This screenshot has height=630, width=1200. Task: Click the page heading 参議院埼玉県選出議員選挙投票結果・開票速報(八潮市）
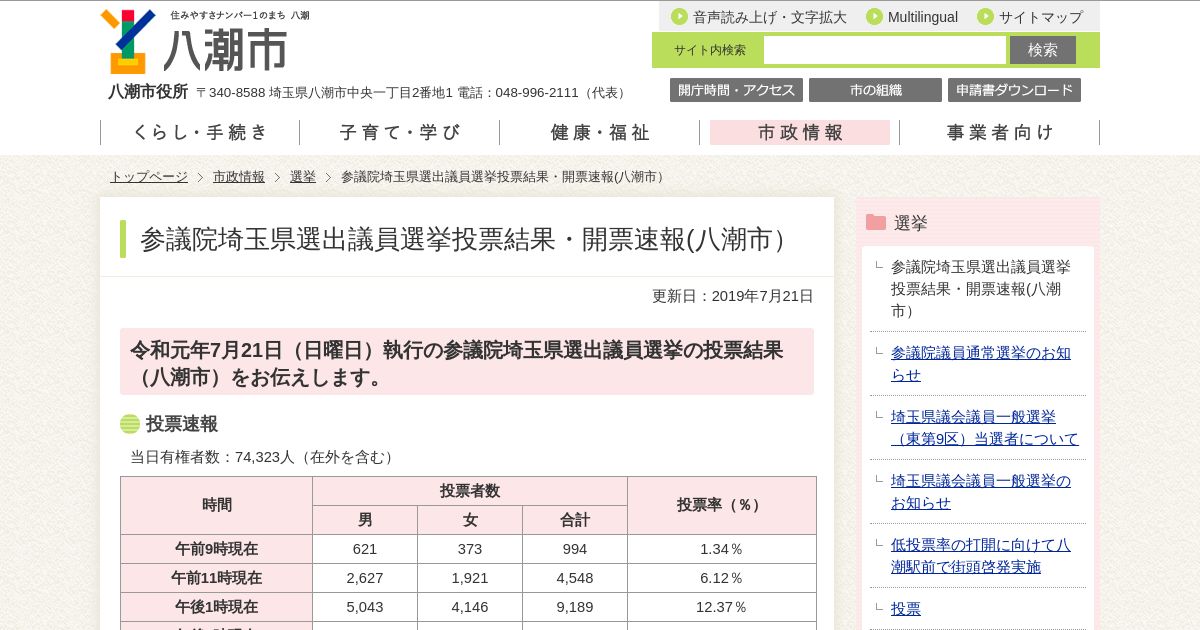click(466, 239)
